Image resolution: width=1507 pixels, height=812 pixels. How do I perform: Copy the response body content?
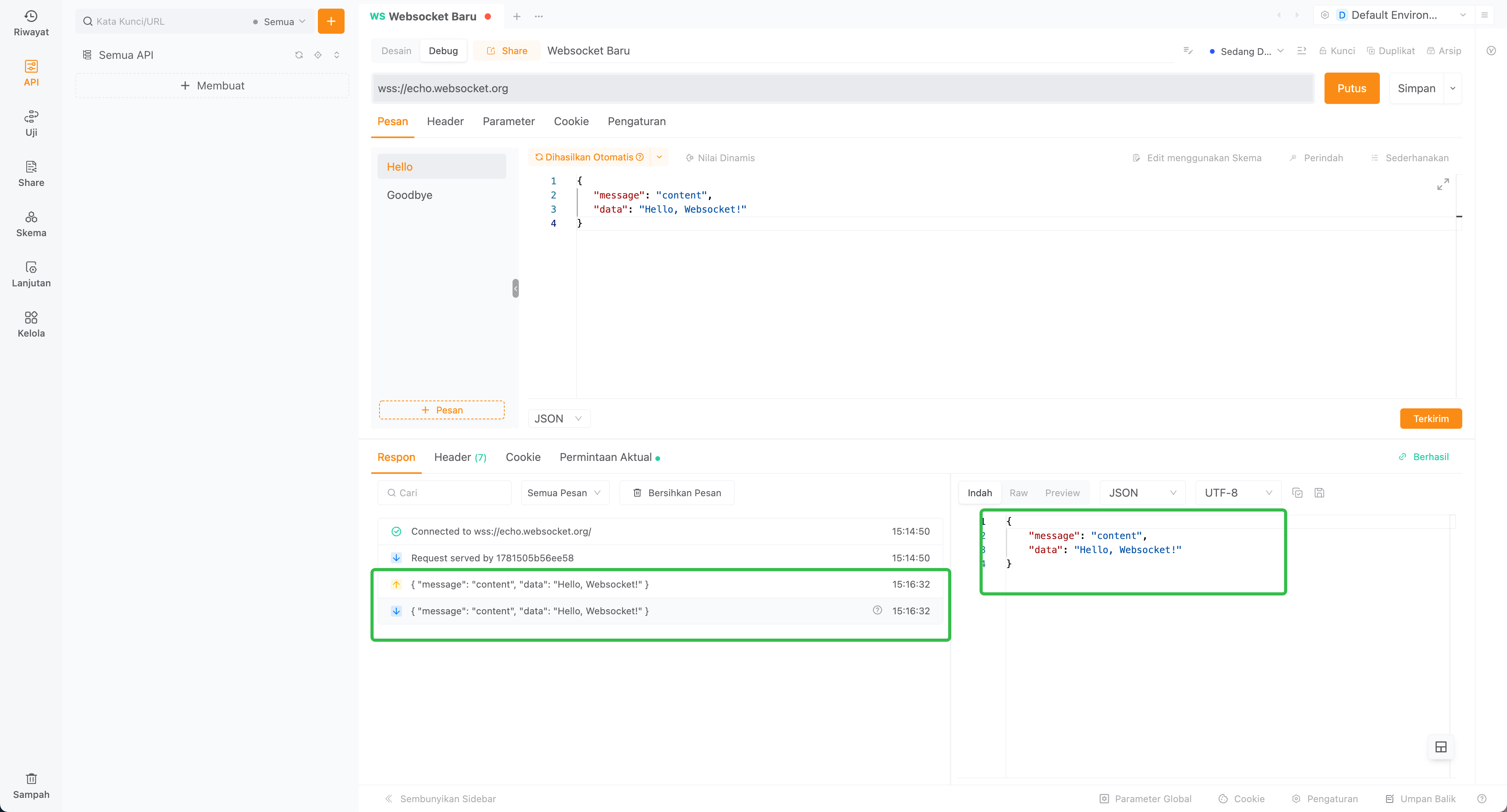pos(1297,493)
